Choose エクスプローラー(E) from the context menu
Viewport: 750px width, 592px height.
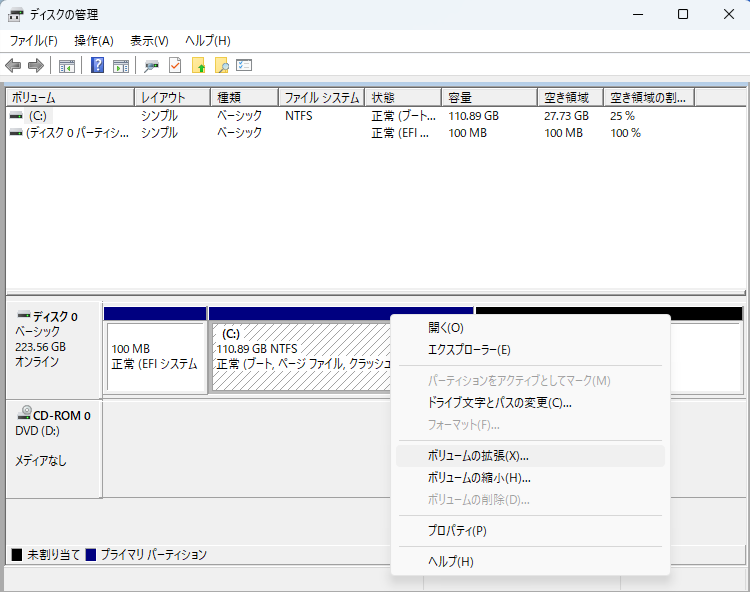[x=530, y=350]
